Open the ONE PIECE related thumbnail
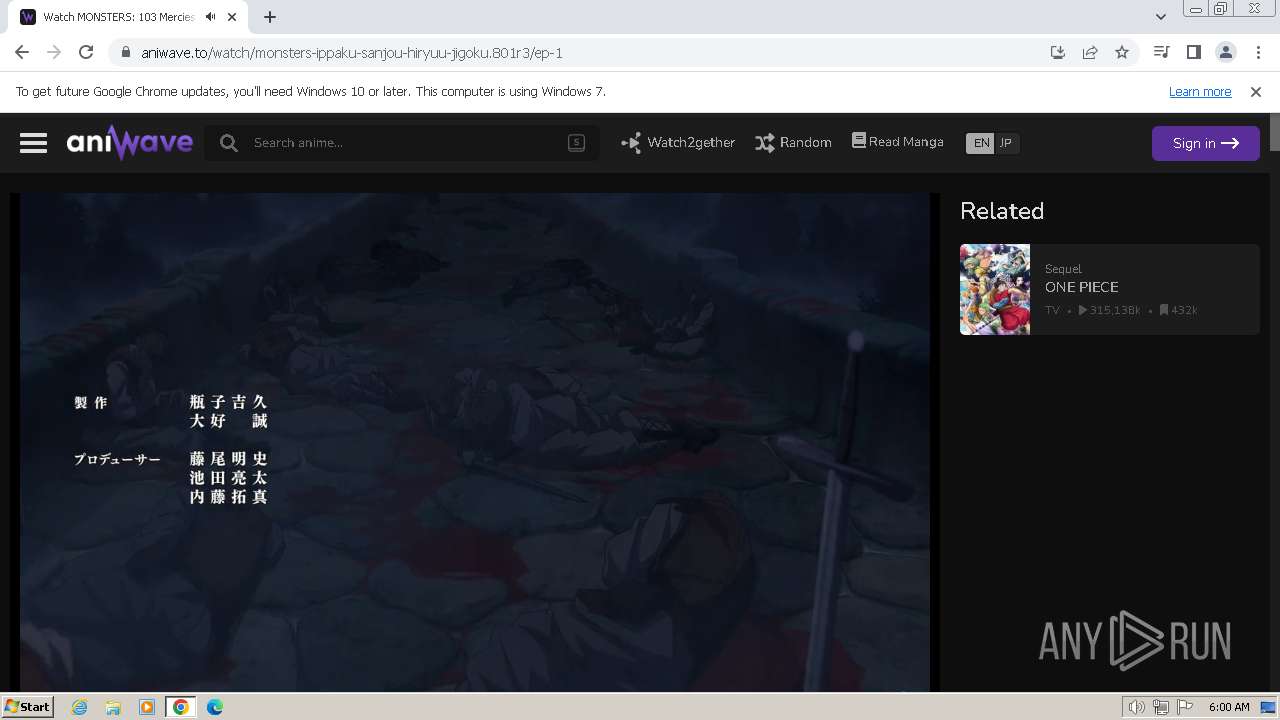 pos(995,289)
